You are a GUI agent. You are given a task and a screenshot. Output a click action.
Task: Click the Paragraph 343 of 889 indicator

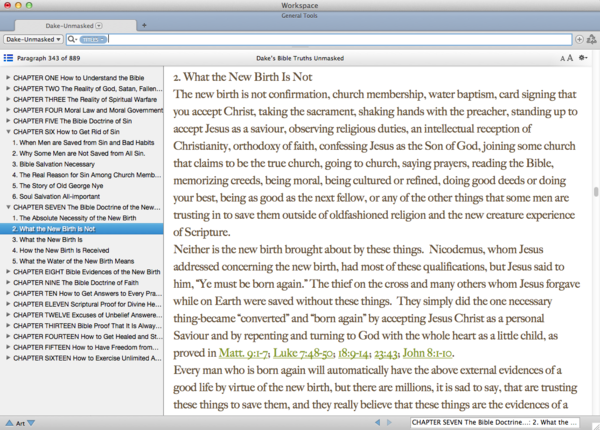pos(49,58)
